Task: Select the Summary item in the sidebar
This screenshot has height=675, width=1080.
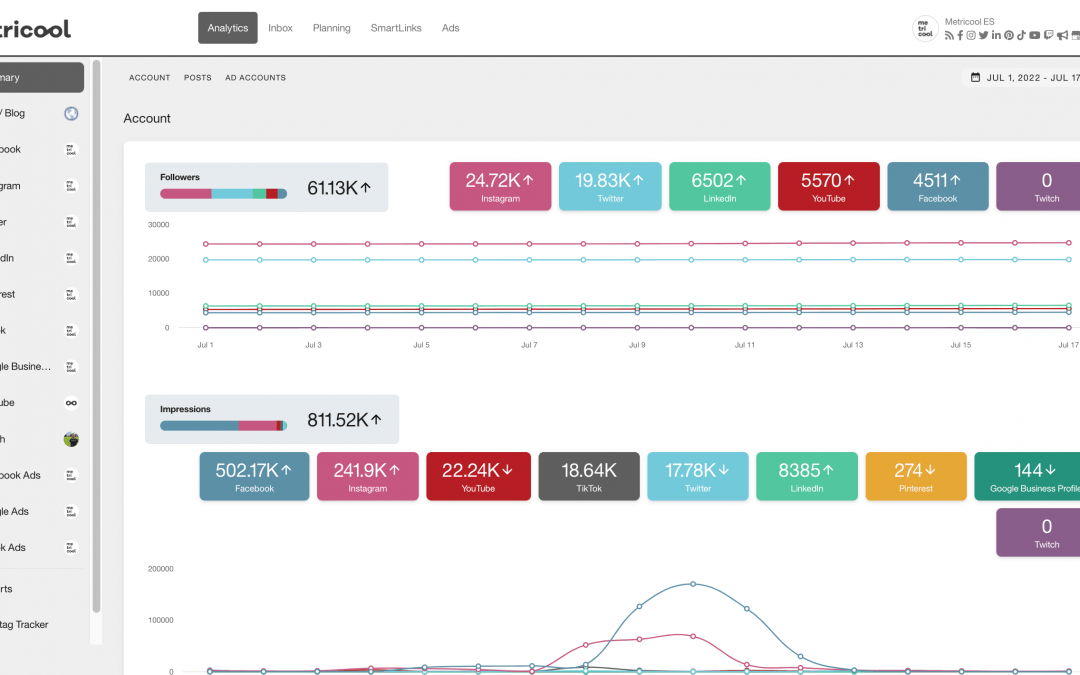Action: [41, 77]
